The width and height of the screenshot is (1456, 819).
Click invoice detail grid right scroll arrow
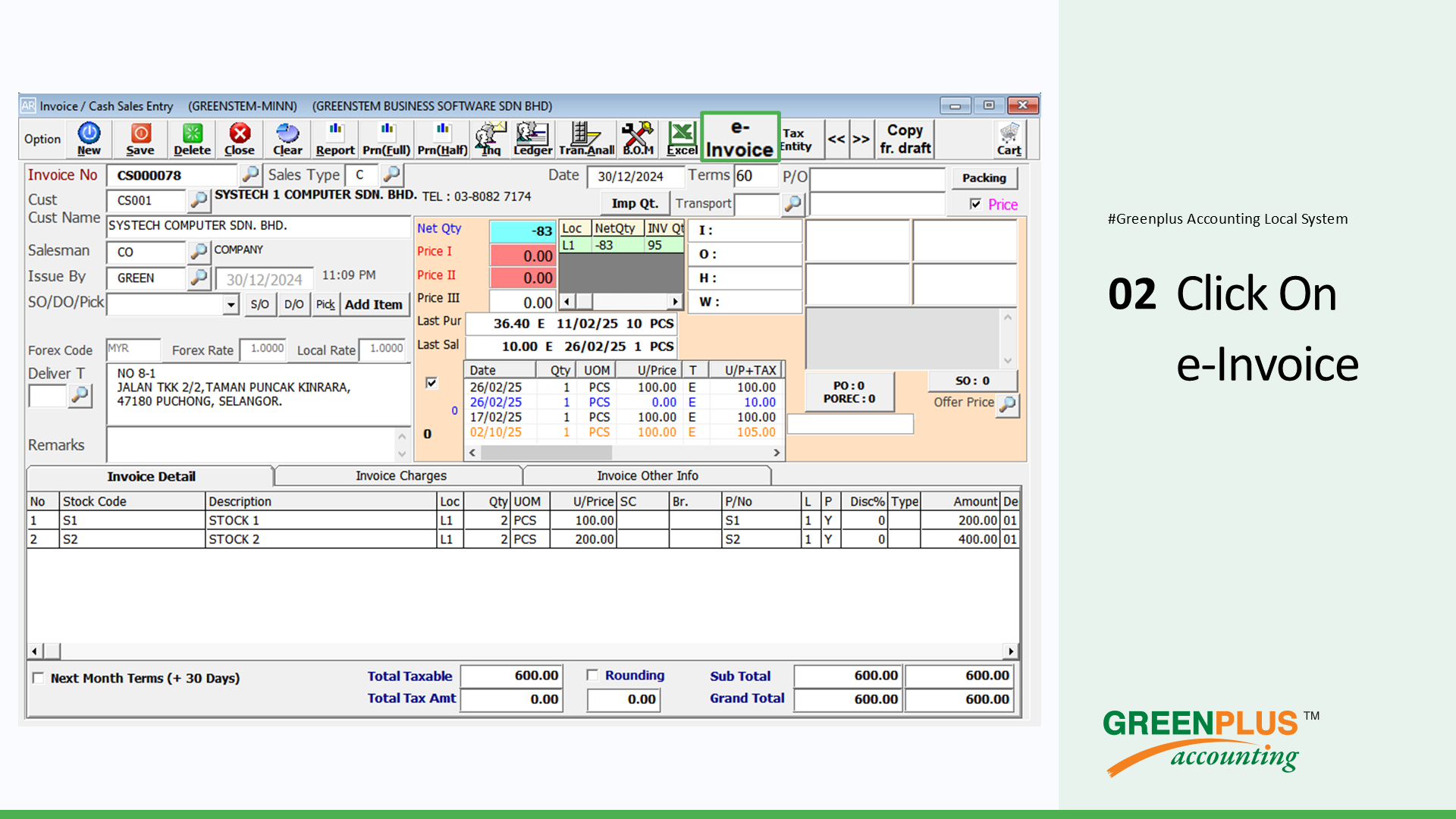[x=1010, y=651]
